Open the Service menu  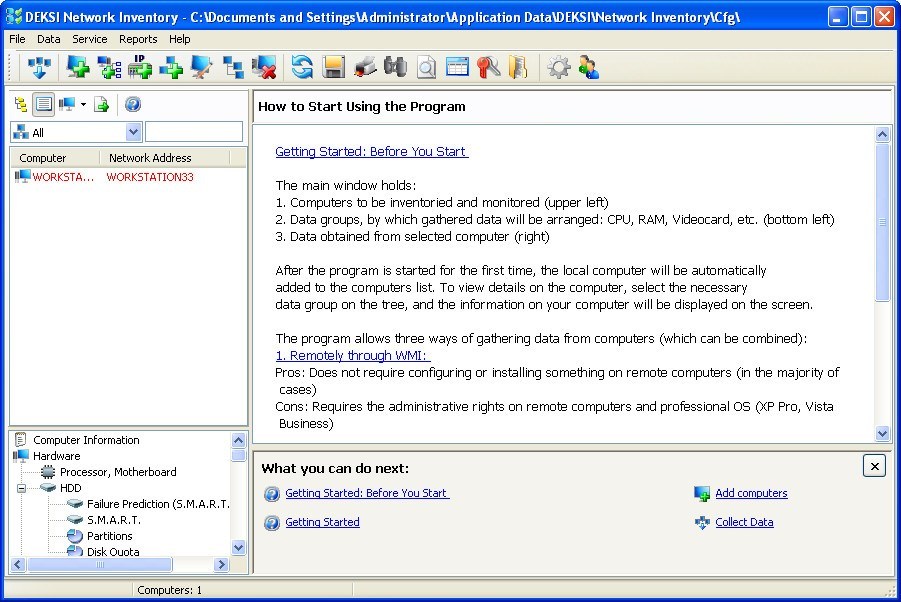tap(90, 39)
